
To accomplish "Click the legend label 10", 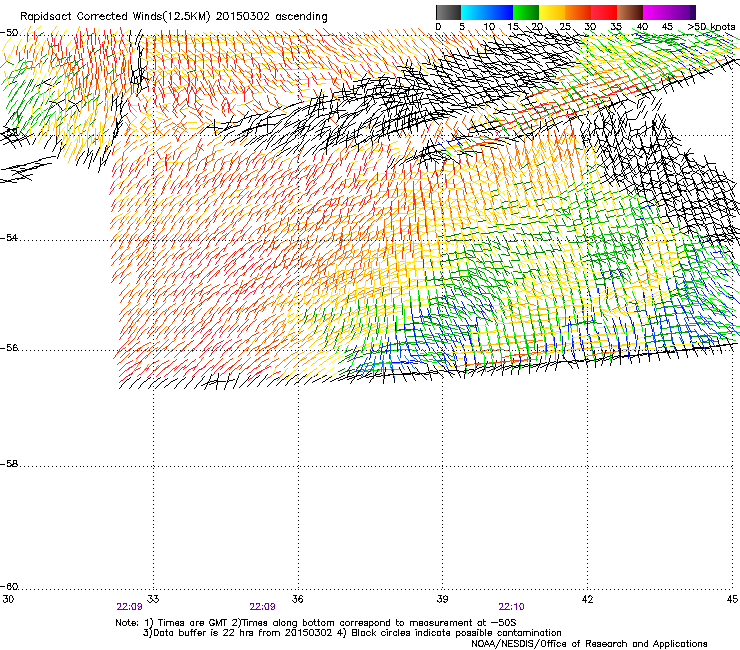I will tap(489, 27).
